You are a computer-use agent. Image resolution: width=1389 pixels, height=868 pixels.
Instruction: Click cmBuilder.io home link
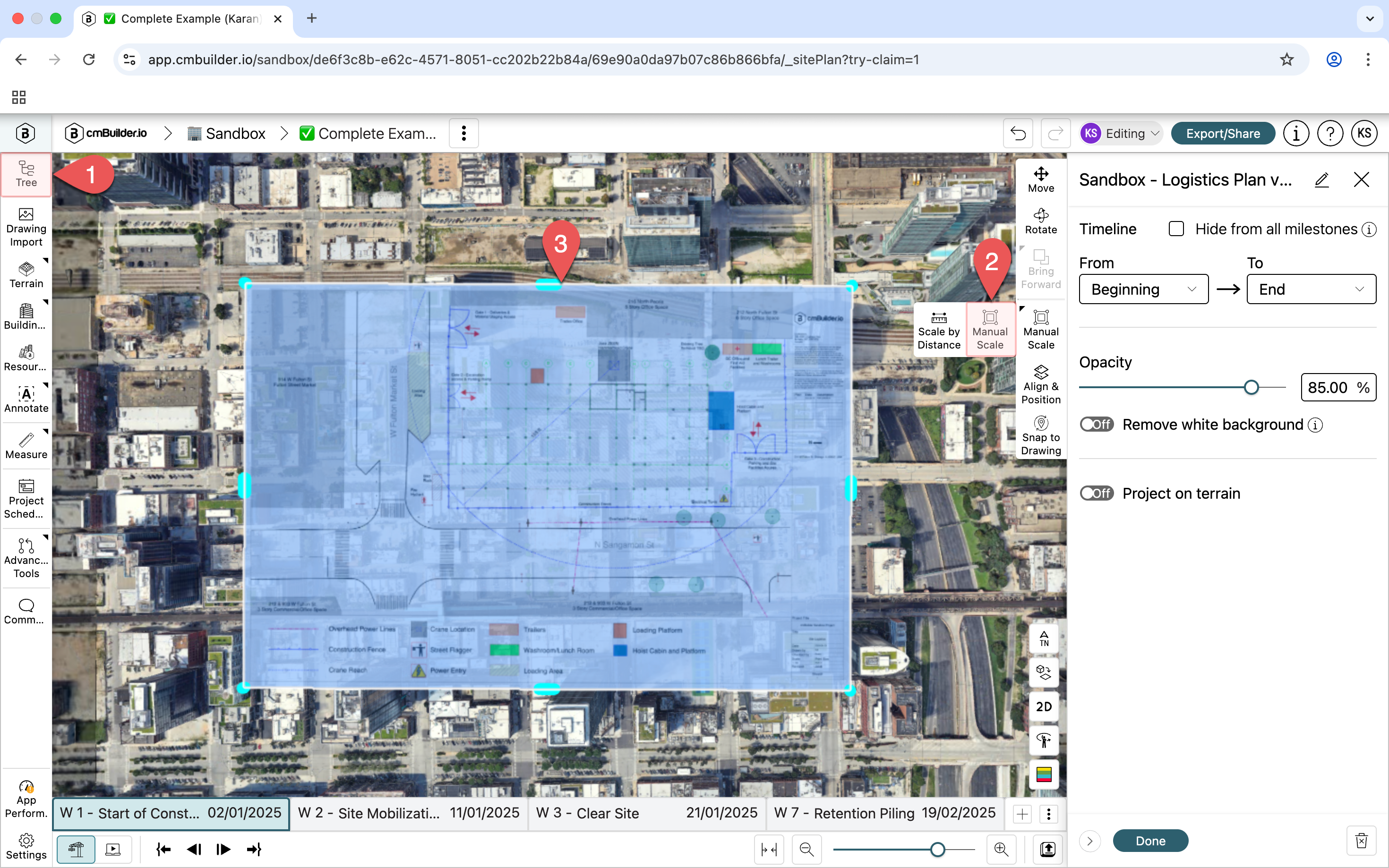(106, 133)
